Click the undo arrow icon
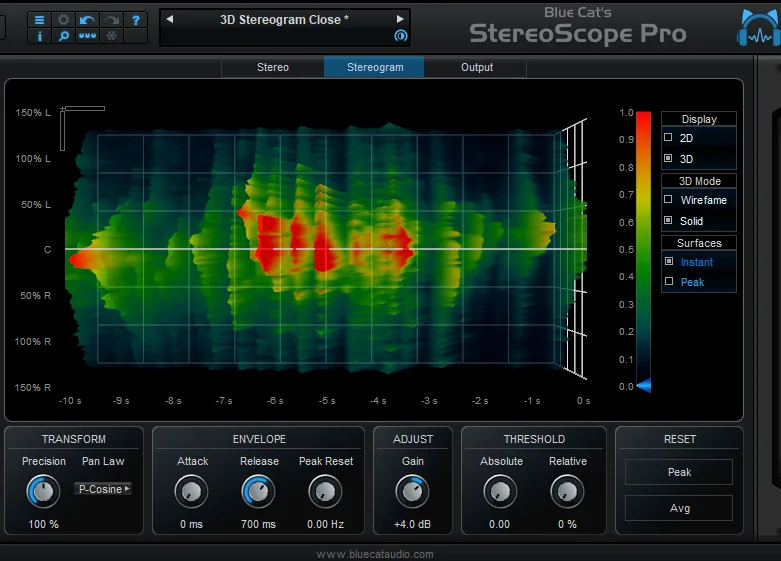 click(87, 20)
